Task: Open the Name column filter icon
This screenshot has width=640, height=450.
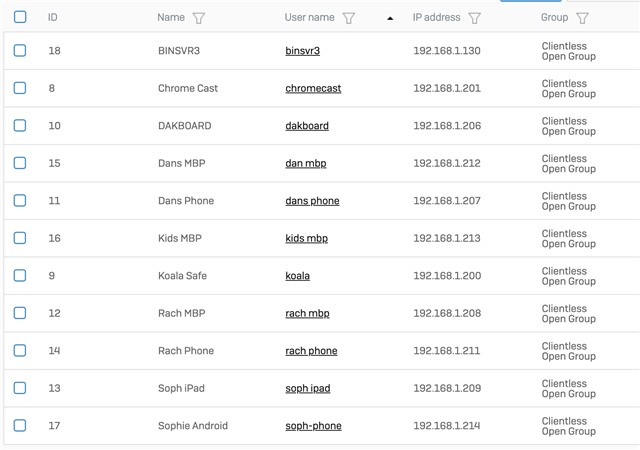Action: coord(198,18)
